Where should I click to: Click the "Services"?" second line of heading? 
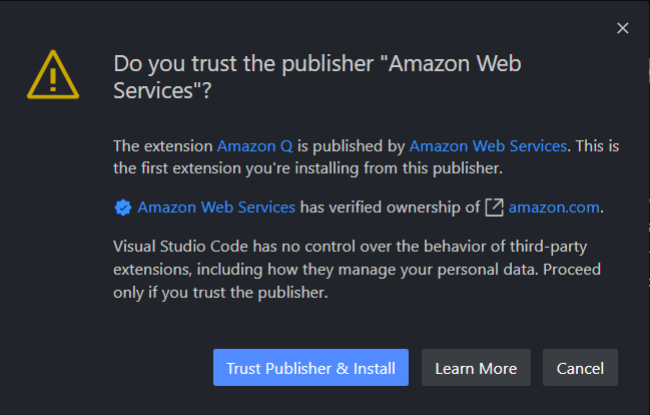click(163, 92)
